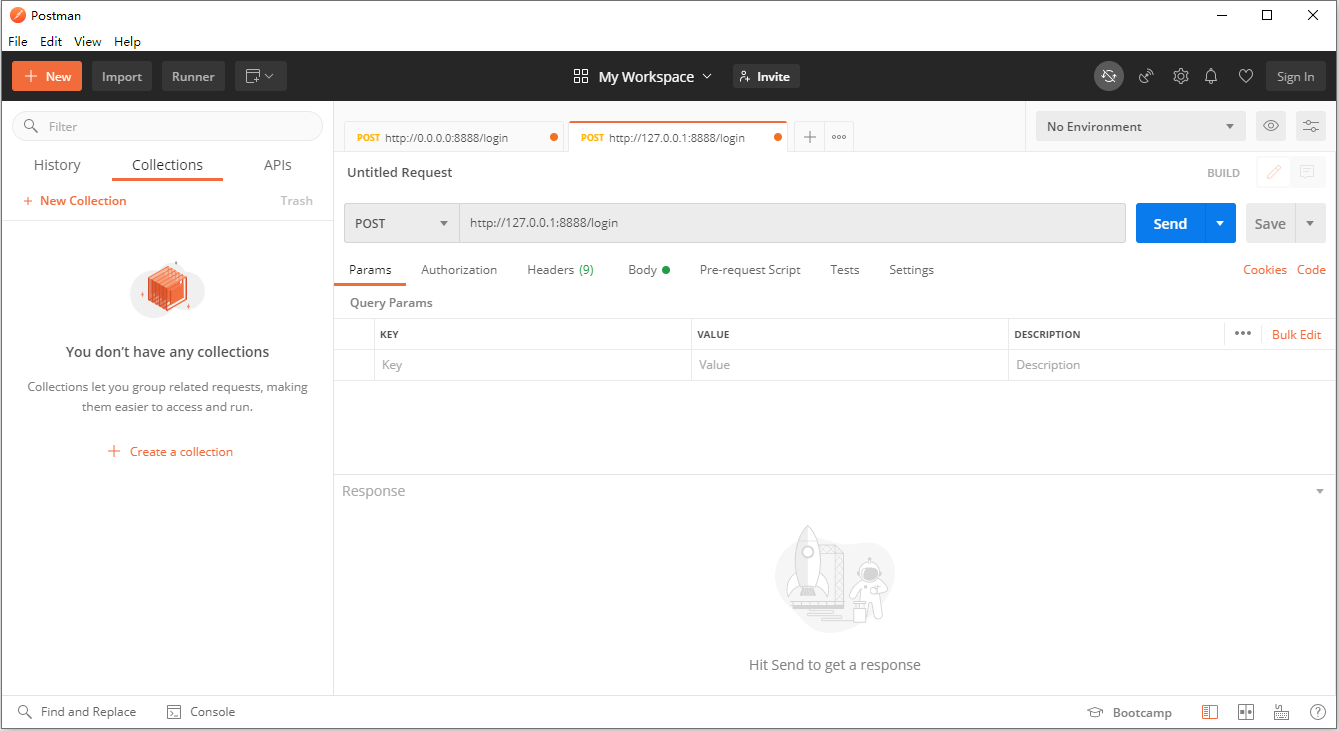Open the satellite capture requests icon

click(x=1146, y=76)
